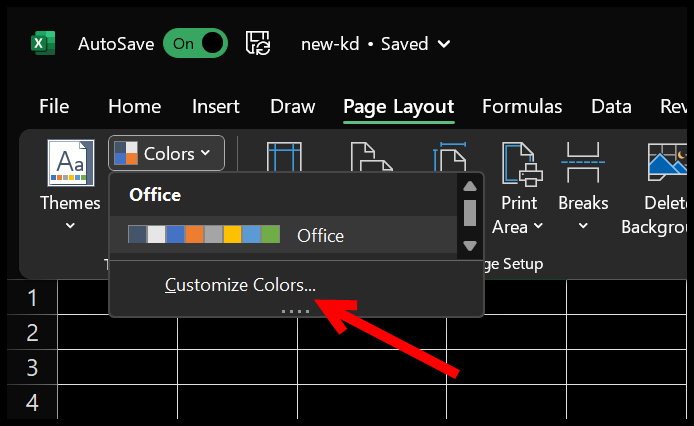Click the color list scroll up arrow
The image size is (694, 426).
[470, 186]
